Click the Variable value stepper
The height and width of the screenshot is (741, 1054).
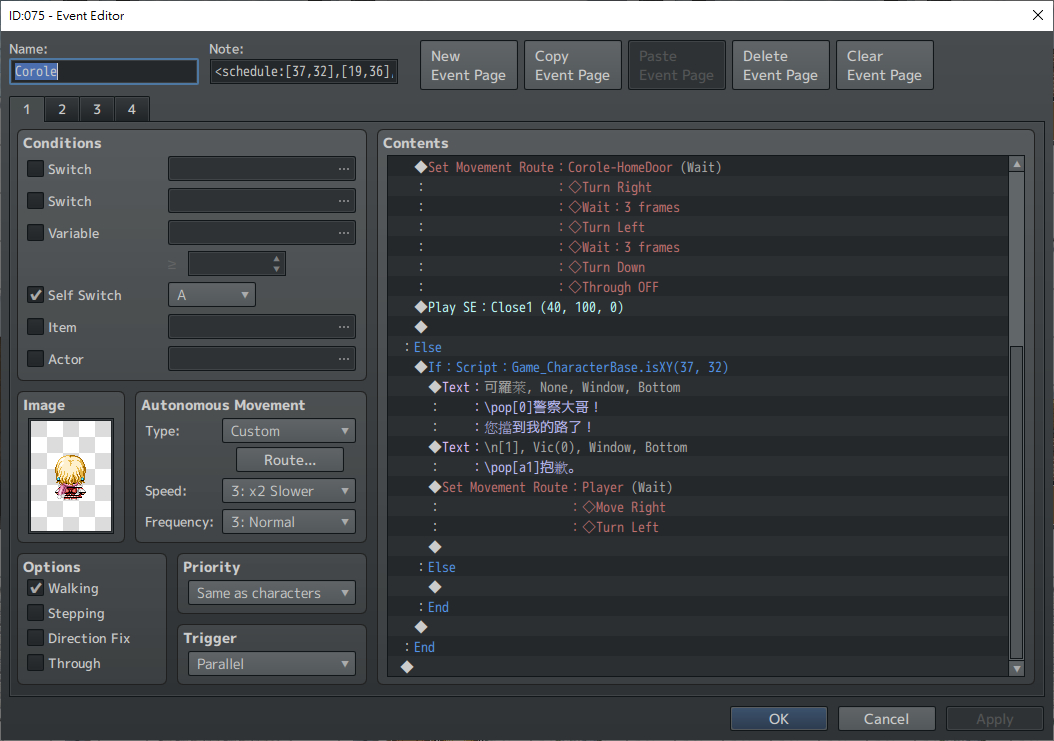pos(276,264)
